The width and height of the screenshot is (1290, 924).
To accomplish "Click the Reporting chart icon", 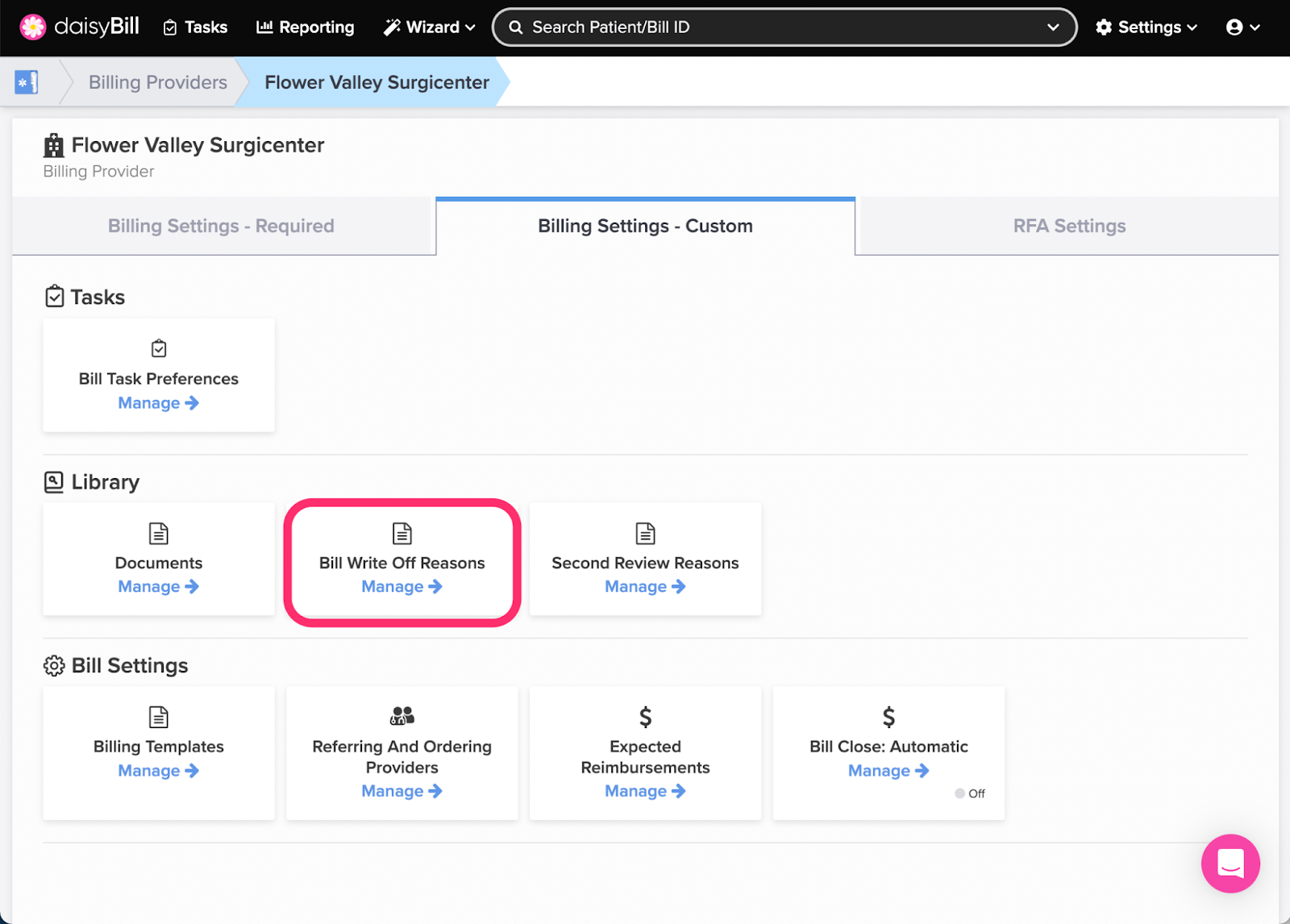I will click(264, 27).
